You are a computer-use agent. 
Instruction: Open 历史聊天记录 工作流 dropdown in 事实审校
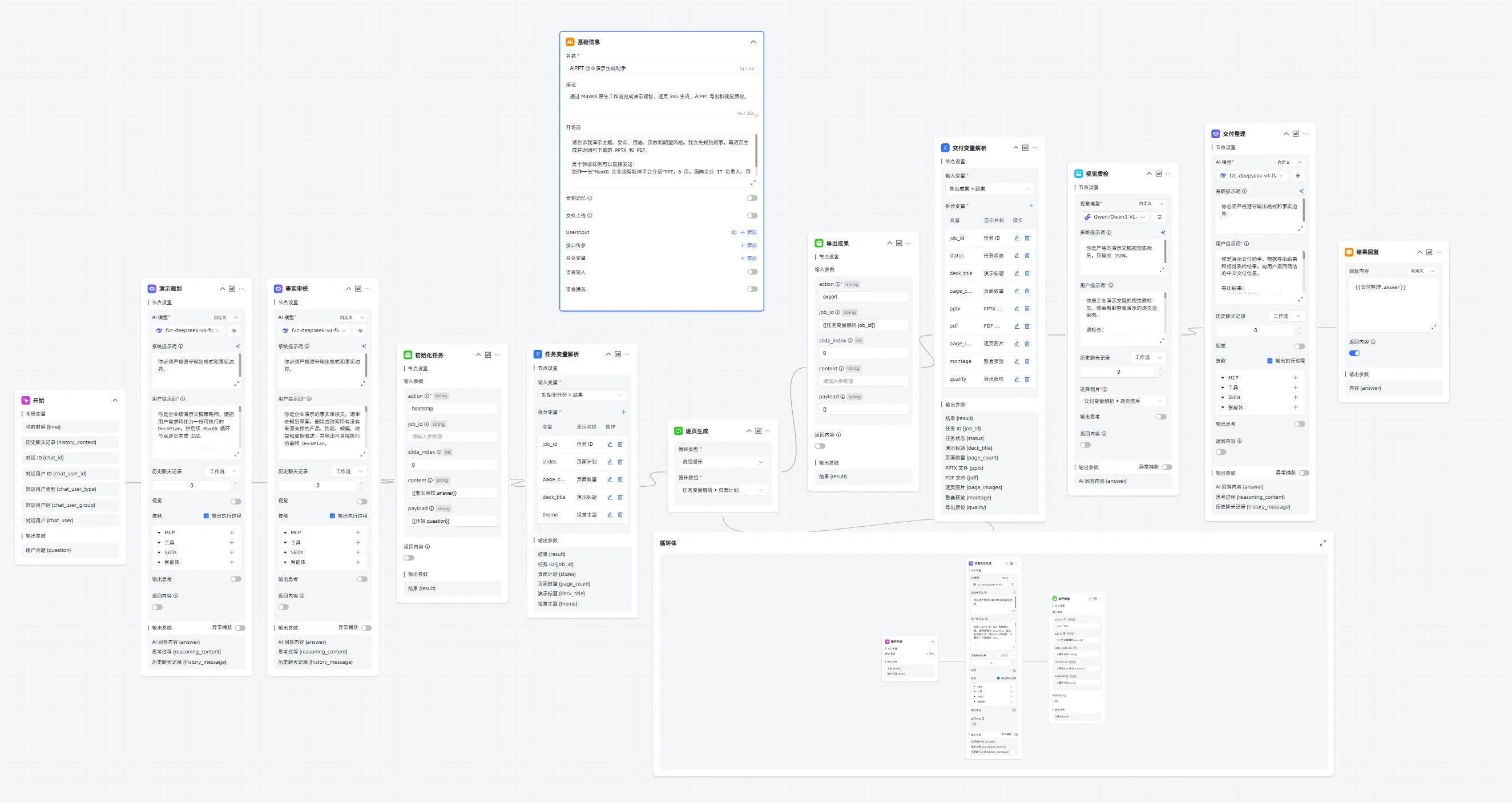click(x=349, y=471)
